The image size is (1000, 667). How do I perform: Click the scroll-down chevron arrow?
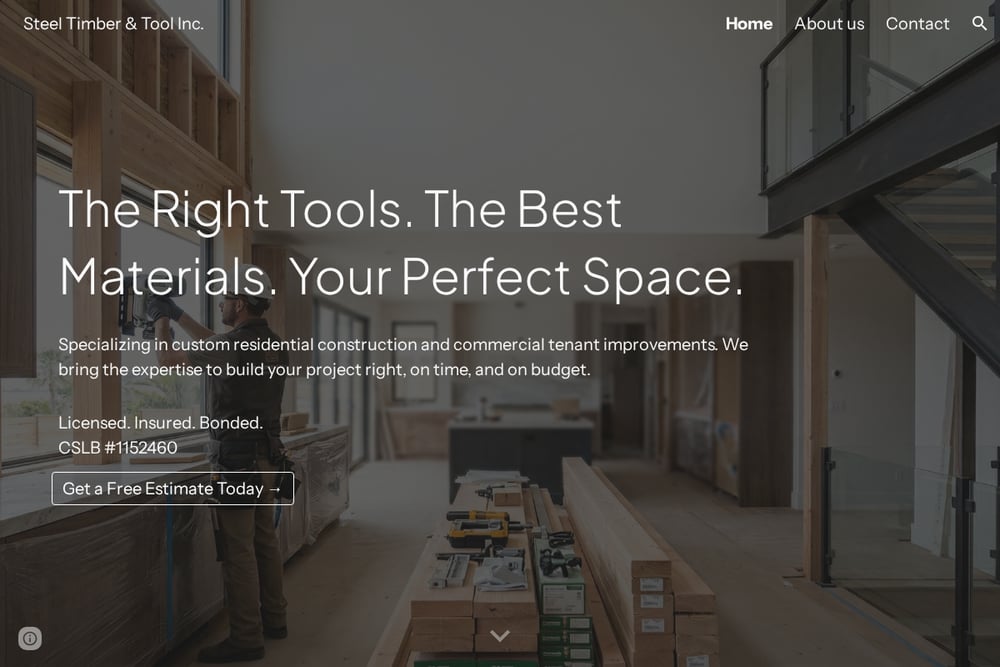tap(500, 635)
